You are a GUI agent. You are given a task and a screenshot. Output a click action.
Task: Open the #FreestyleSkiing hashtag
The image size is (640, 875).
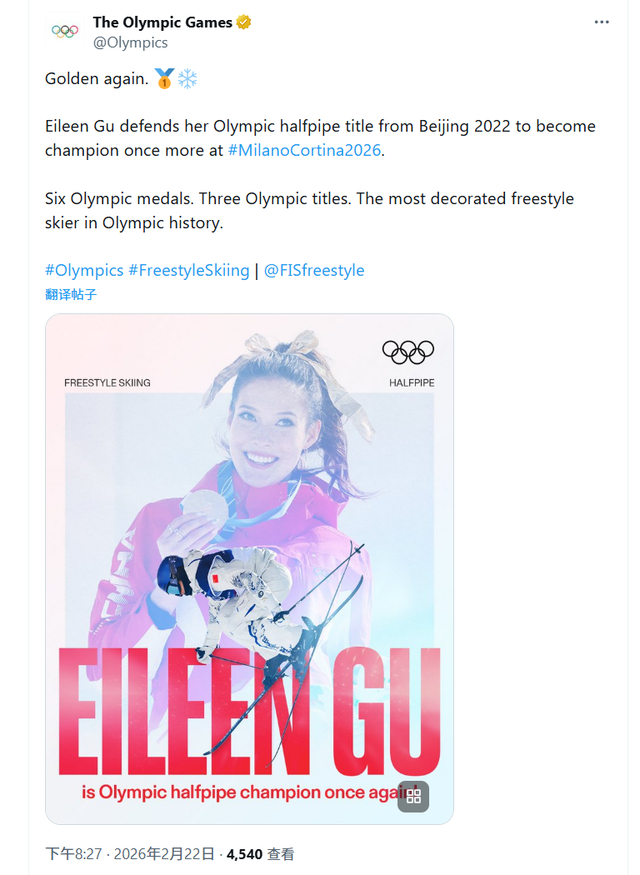click(x=189, y=270)
